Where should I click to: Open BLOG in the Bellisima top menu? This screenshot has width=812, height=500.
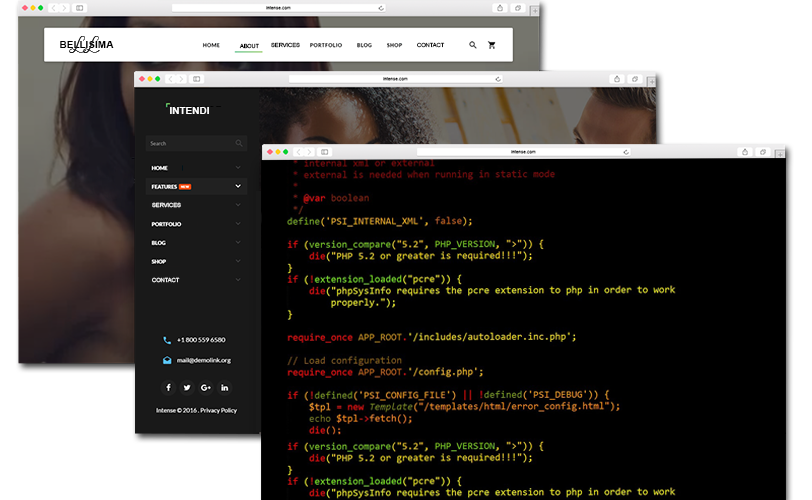[x=364, y=45]
